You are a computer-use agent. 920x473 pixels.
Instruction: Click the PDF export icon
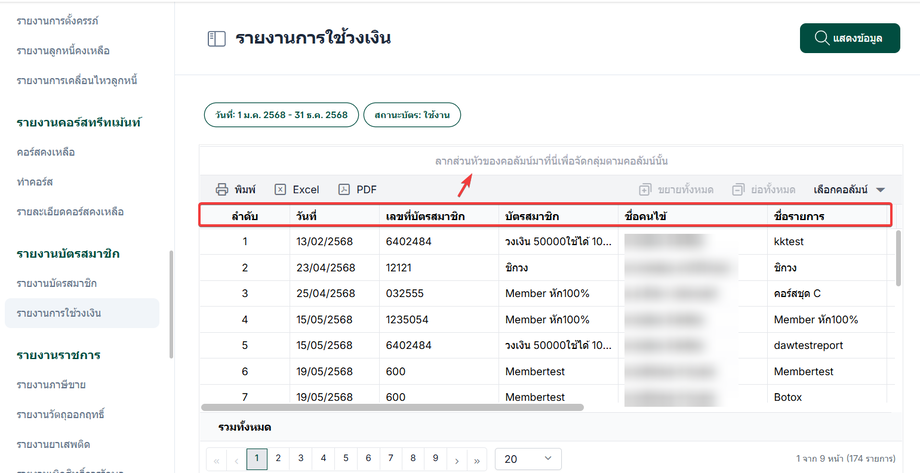(344, 190)
